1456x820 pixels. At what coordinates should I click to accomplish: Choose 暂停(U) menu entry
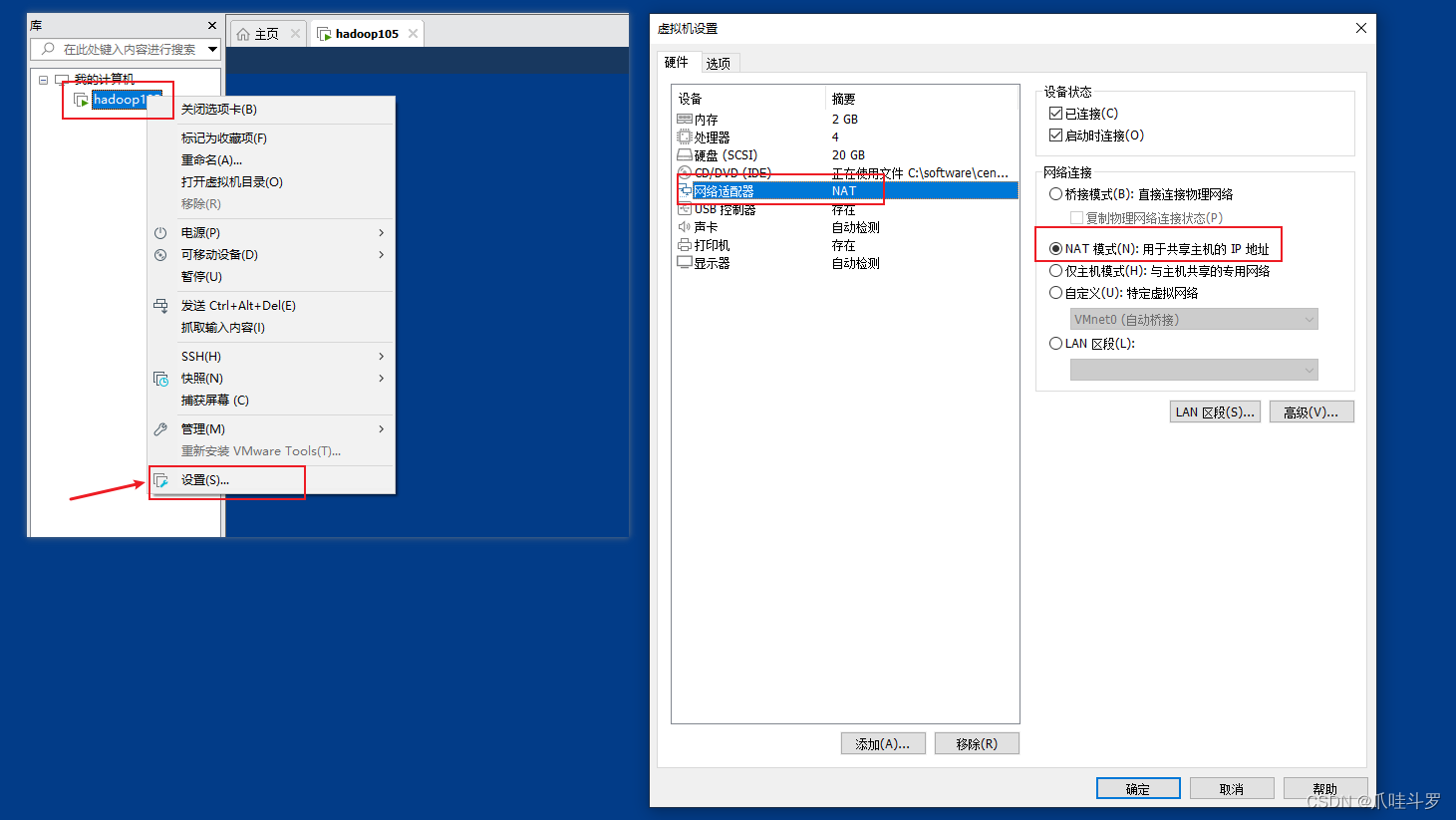pyautogui.click(x=271, y=277)
